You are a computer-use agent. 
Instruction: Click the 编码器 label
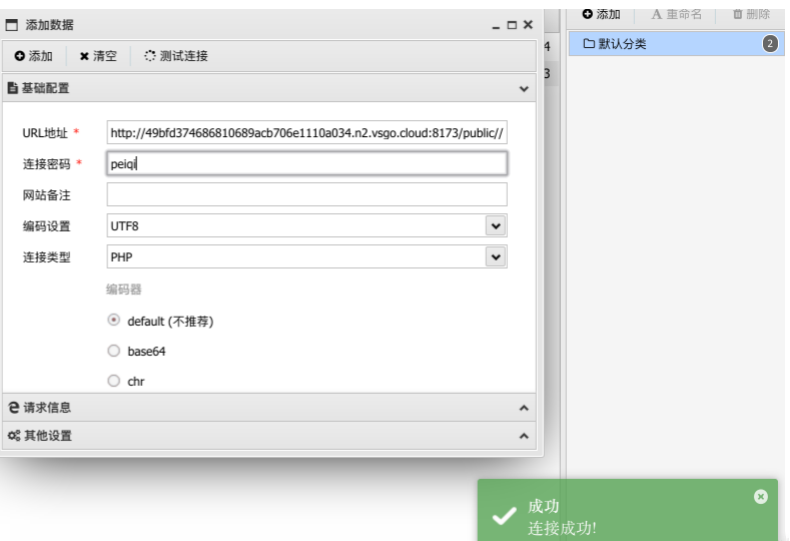pos(124,290)
